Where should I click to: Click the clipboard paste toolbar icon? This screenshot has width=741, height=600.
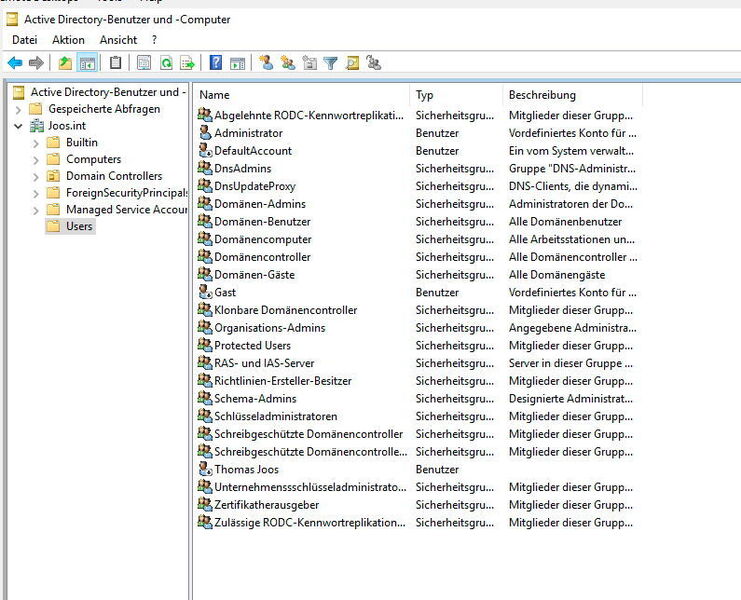pyautogui.click(x=115, y=63)
